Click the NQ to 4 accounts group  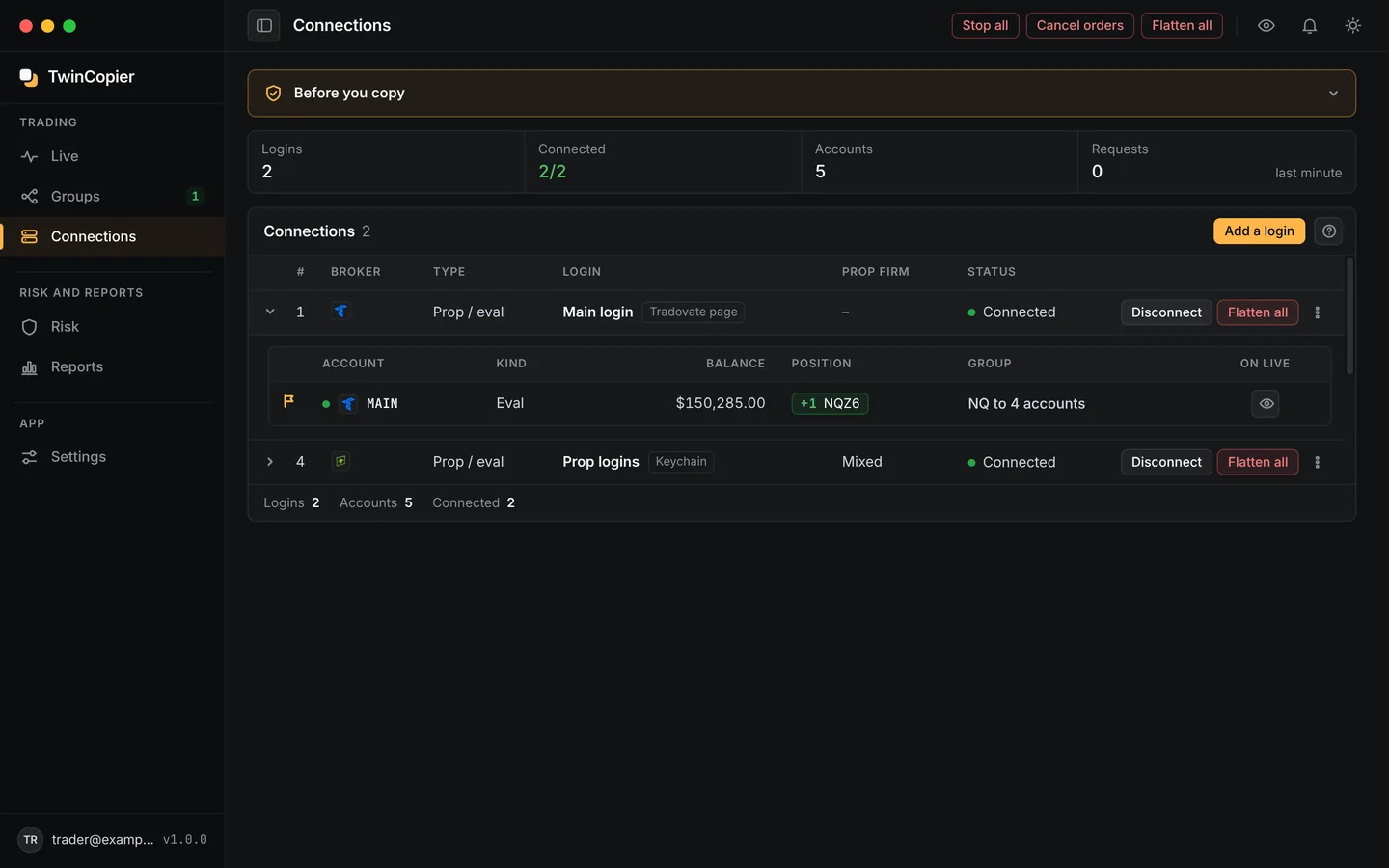pyautogui.click(x=1026, y=404)
